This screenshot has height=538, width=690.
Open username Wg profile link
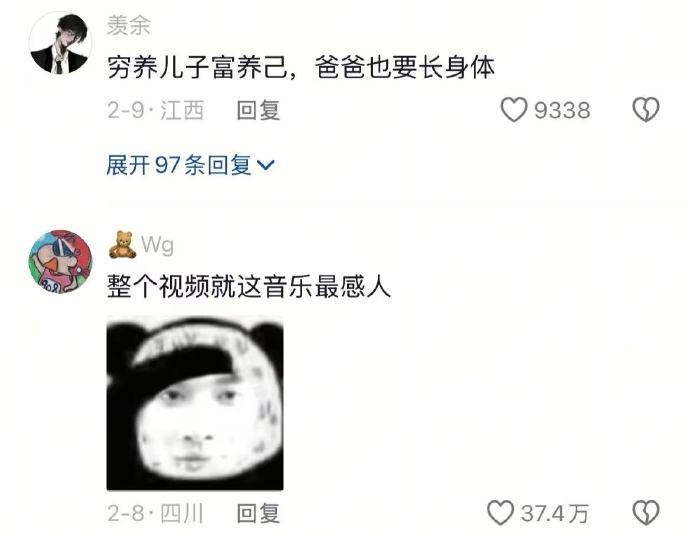click(x=158, y=245)
